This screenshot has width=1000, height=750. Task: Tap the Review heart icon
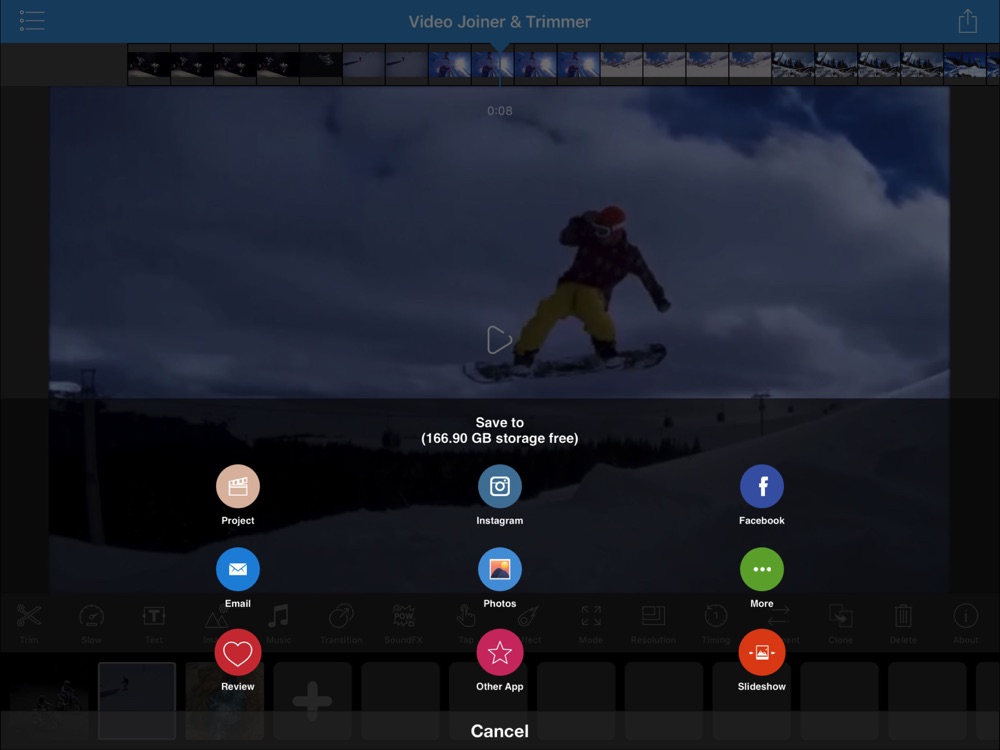237,652
